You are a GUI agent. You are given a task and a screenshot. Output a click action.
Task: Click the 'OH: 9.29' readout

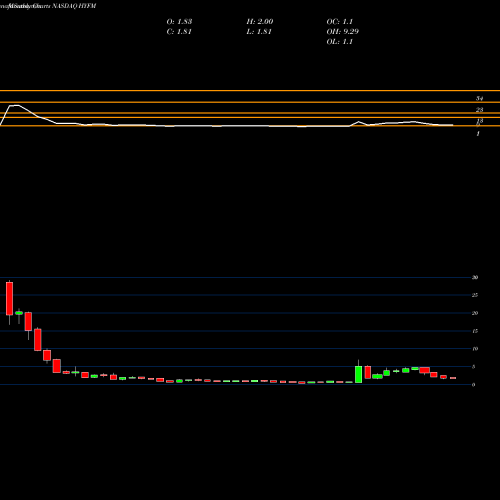click(x=342, y=32)
